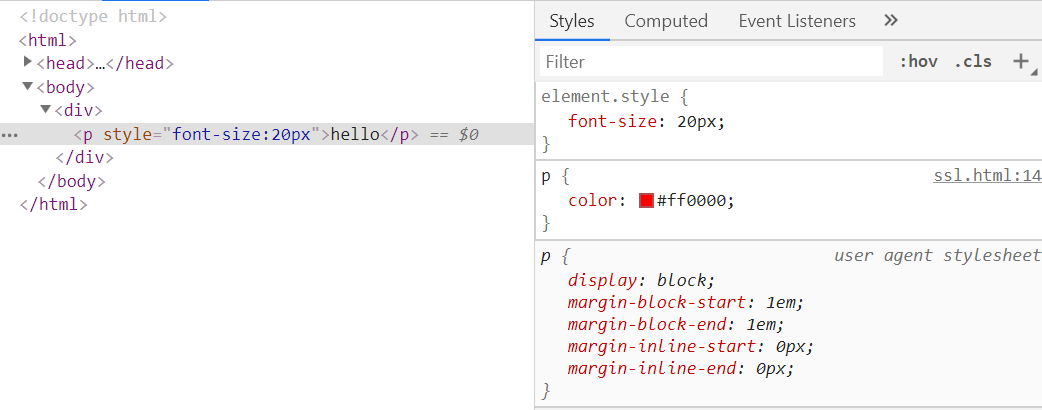1042x410 pixels.
Task: Click the three-dots icon beside the selected row
Action: [9, 134]
